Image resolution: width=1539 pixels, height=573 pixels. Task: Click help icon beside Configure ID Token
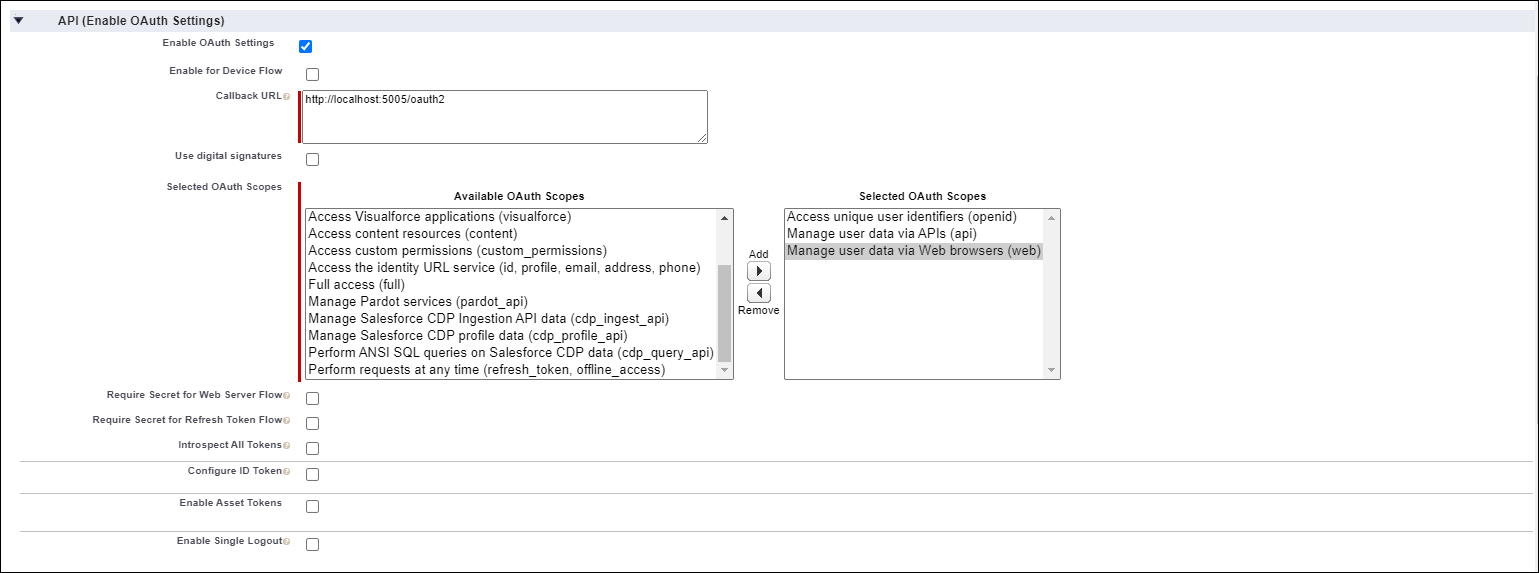(x=287, y=471)
